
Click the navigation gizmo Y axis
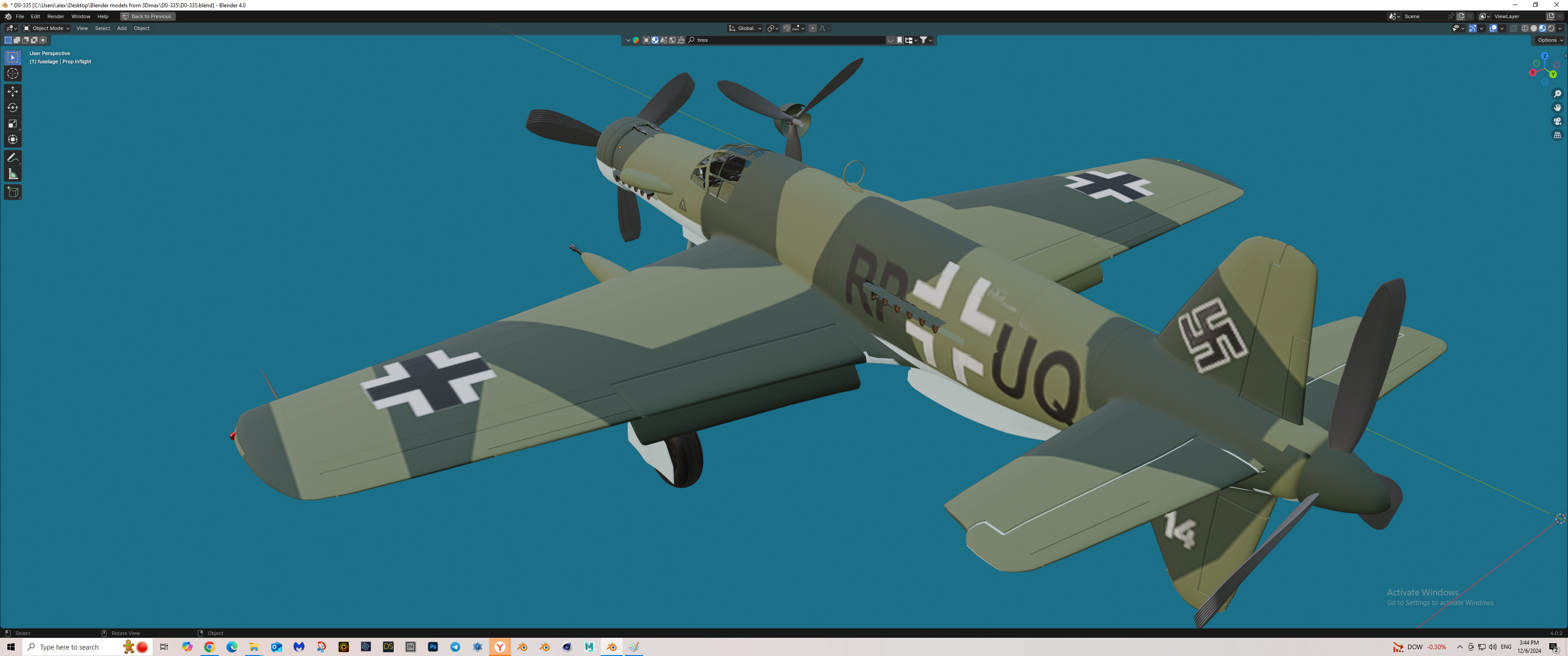tap(1553, 74)
